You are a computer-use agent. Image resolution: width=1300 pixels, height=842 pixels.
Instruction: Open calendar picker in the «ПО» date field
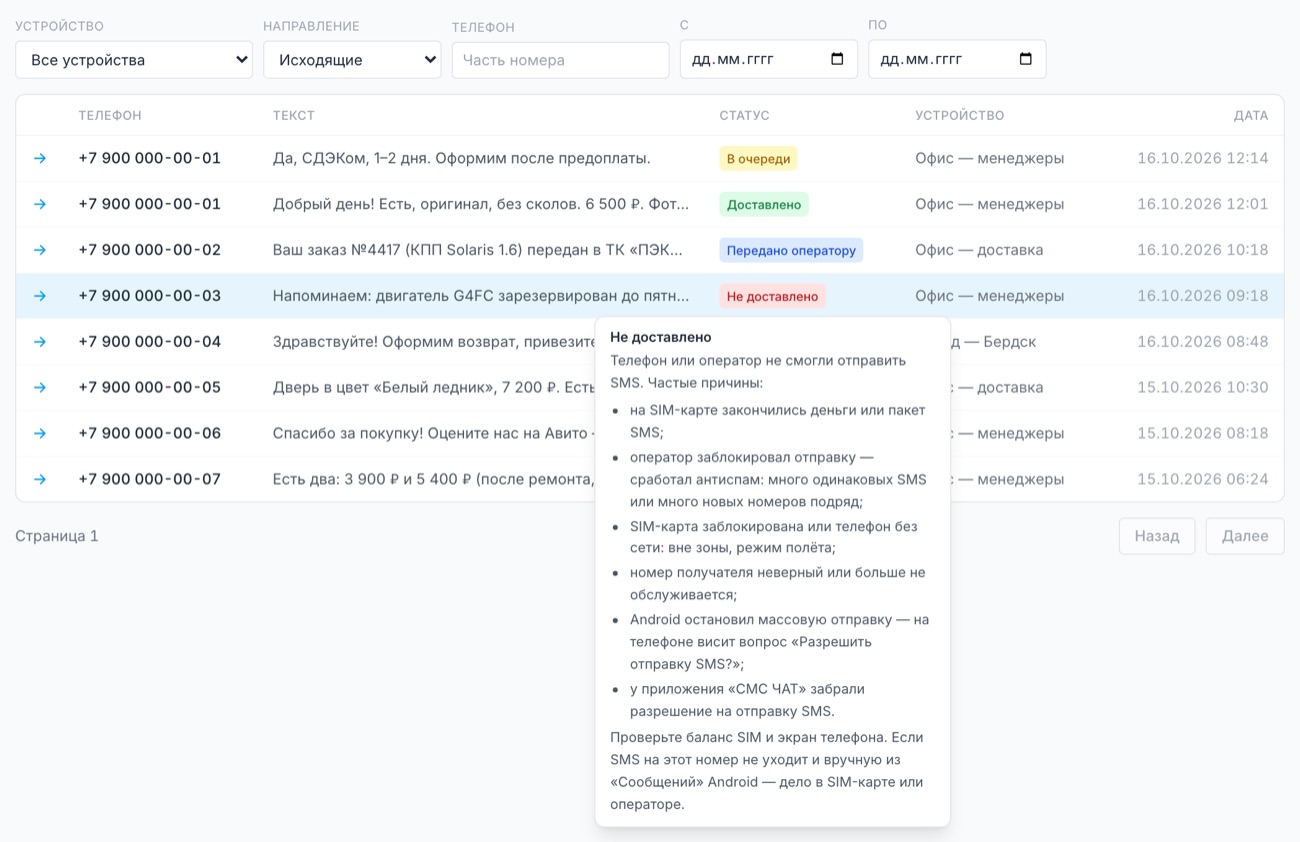click(1025, 59)
